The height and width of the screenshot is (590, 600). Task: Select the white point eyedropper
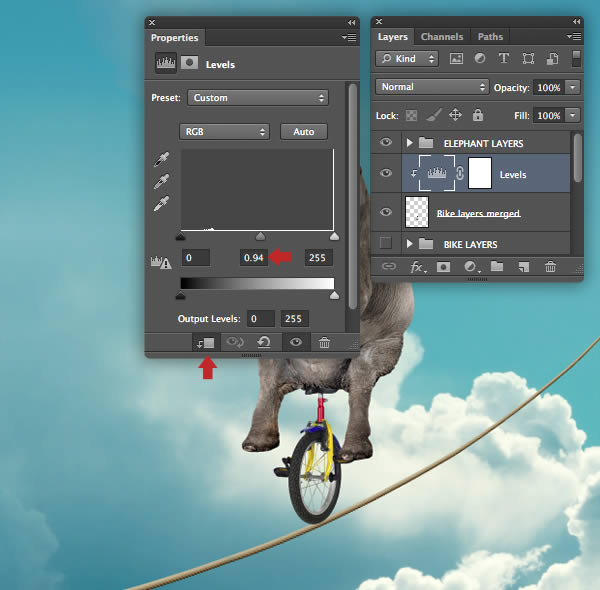161,204
